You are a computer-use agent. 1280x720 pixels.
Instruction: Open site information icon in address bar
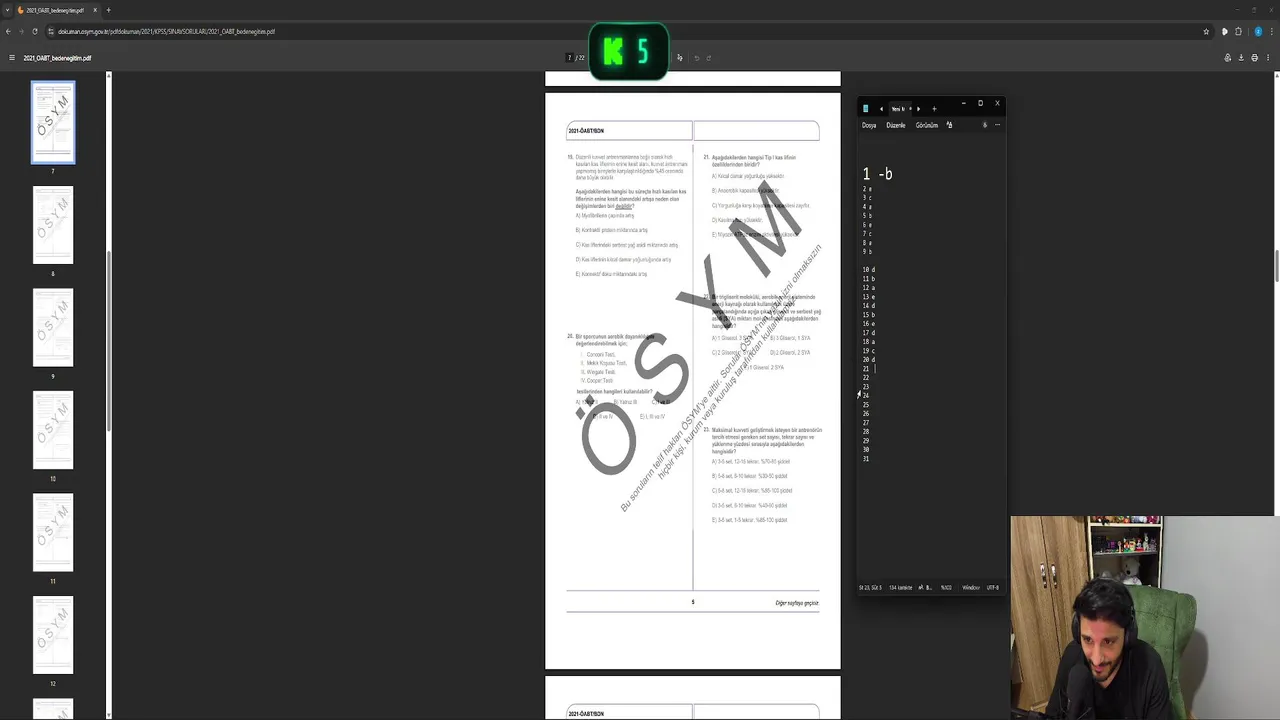coord(50,31)
